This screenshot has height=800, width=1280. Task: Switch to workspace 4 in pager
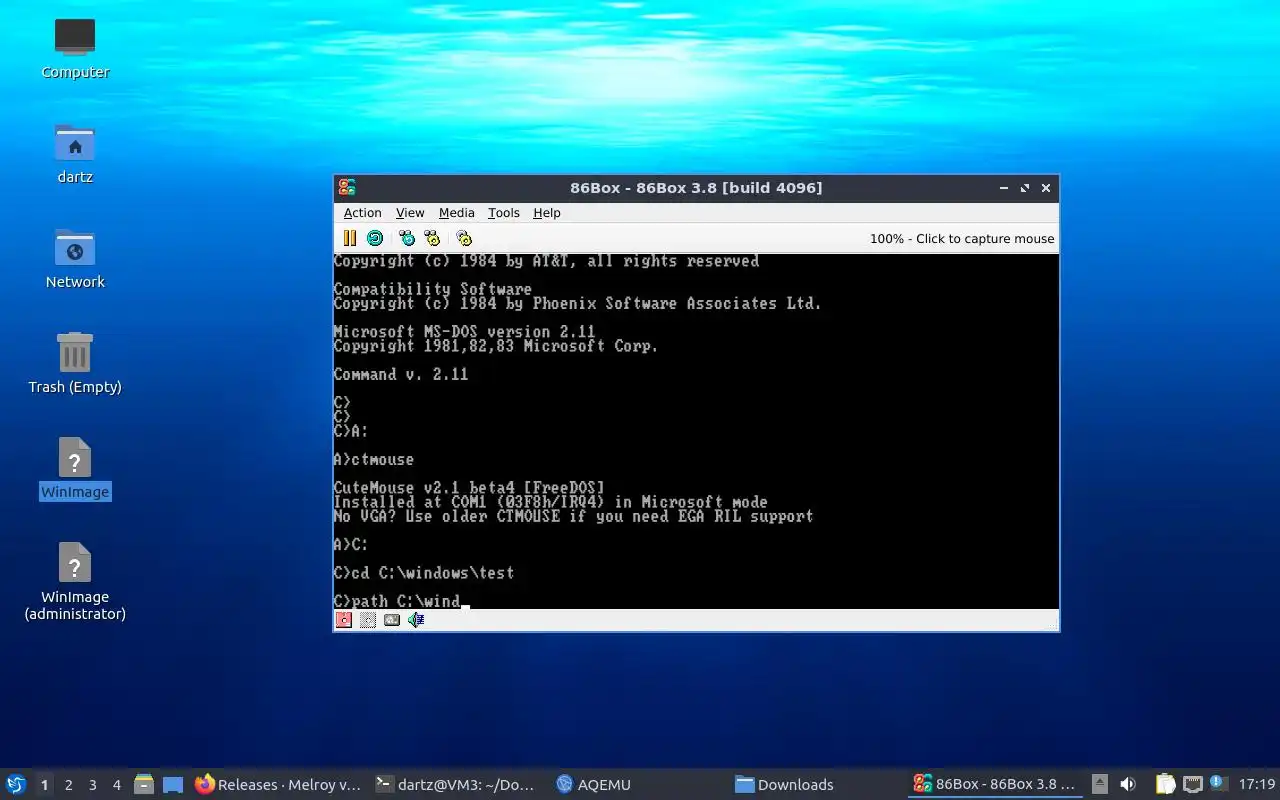click(x=116, y=785)
